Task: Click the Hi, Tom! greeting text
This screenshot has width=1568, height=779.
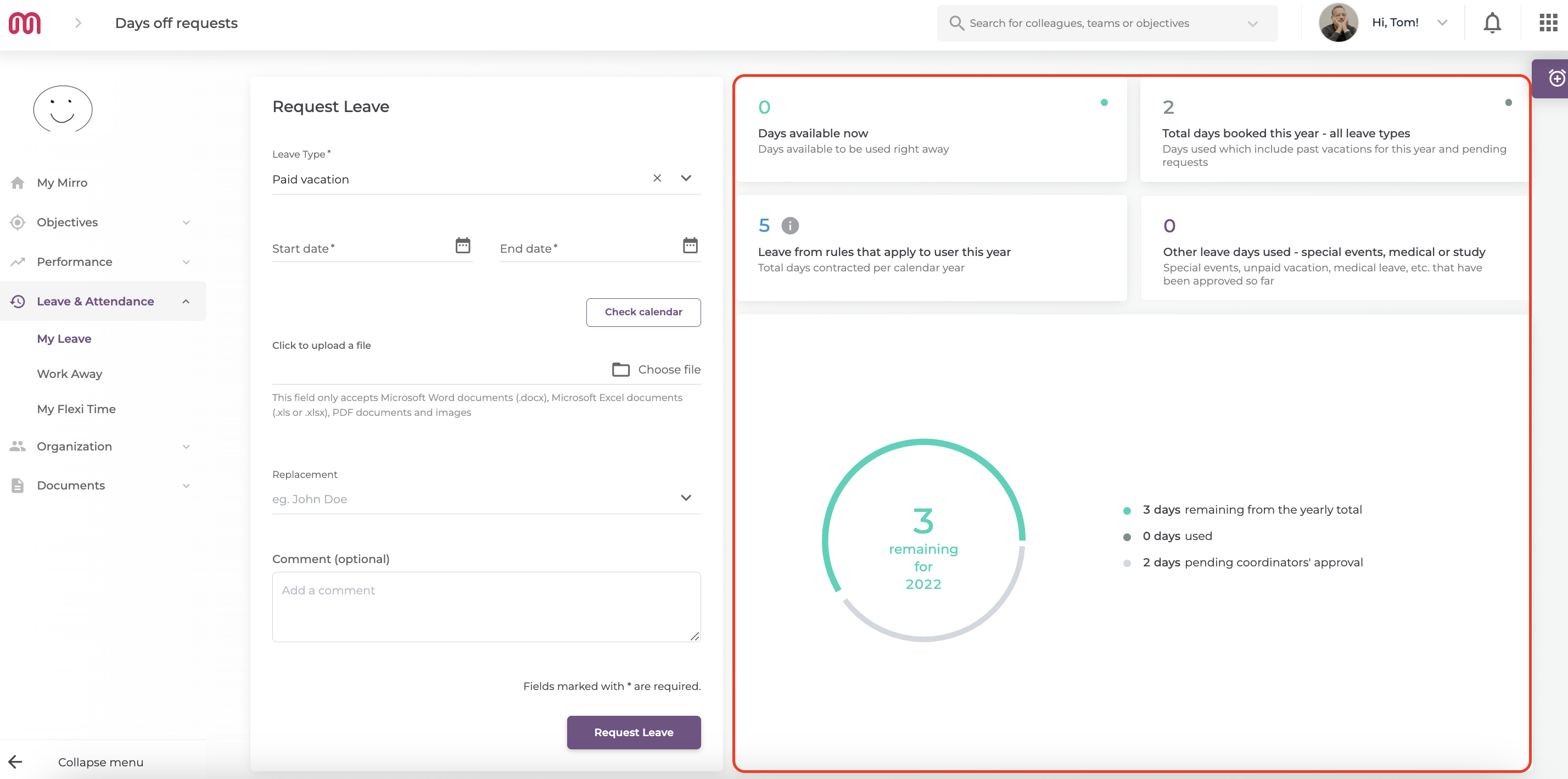Action: point(1395,23)
